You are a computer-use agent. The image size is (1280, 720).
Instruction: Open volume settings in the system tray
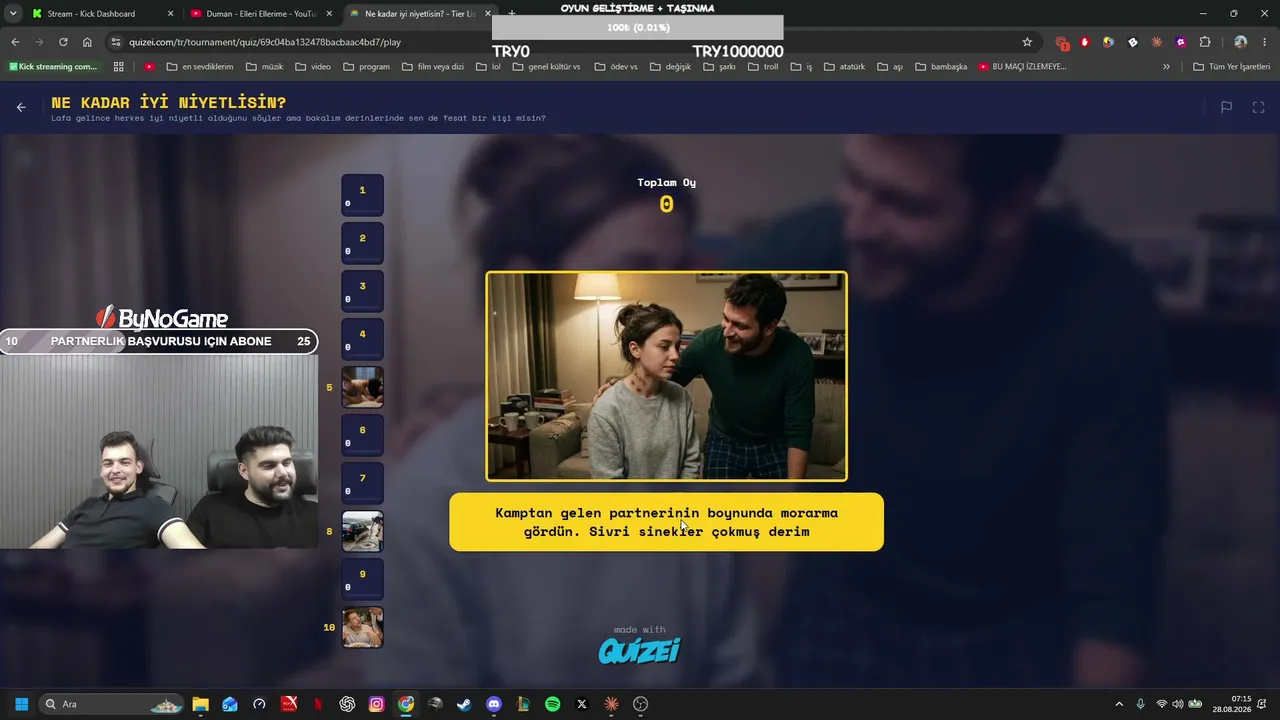click(1178, 704)
